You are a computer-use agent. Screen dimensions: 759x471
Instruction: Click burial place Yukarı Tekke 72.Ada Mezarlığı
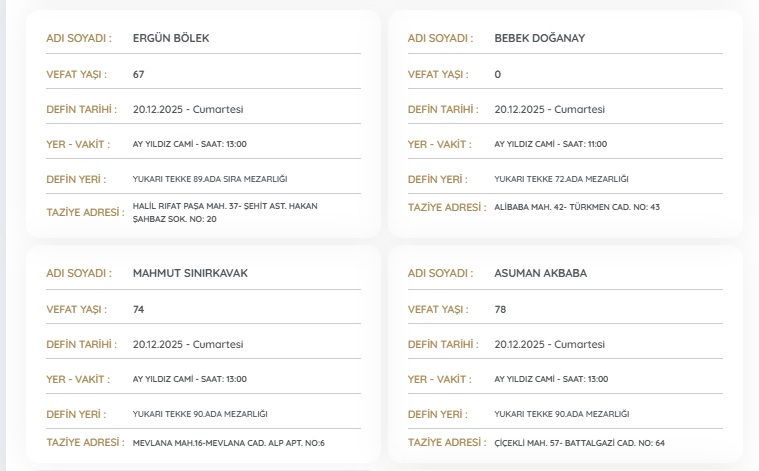(x=561, y=179)
